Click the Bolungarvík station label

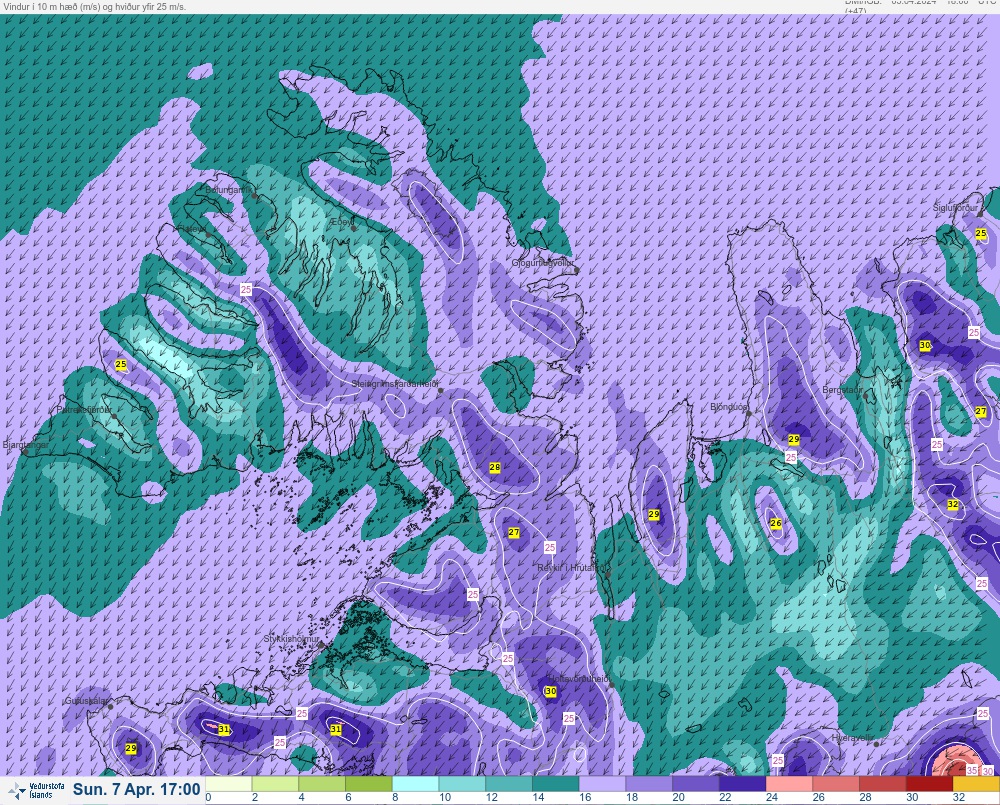coord(229,190)
